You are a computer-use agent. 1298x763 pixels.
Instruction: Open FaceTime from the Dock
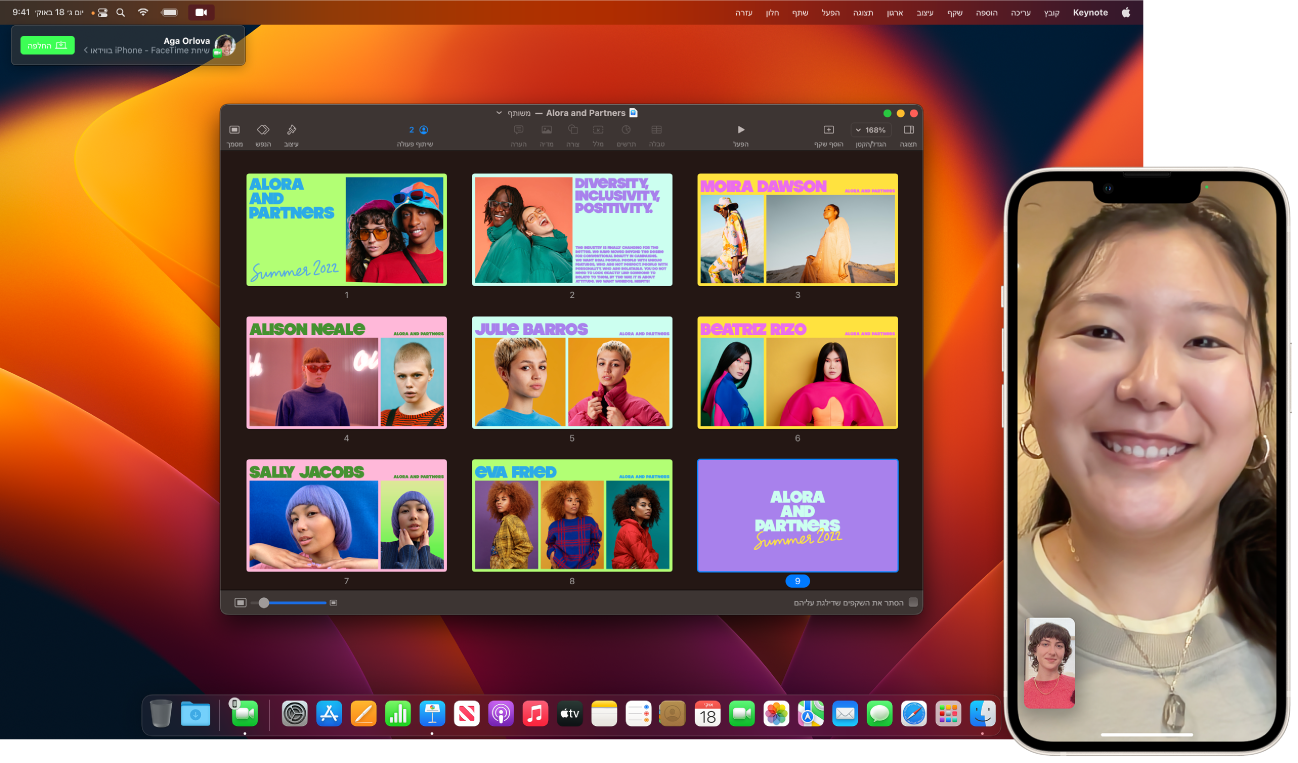click(740, 713)
